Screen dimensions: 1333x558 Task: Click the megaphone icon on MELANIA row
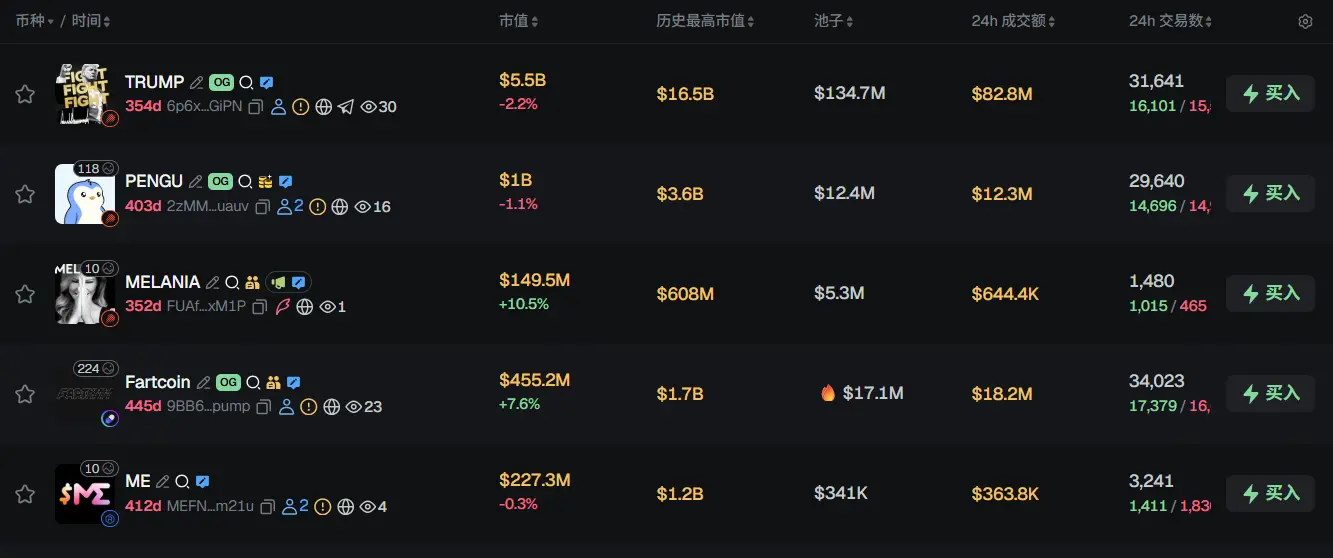pyautogui.click(x=277, y=283)
